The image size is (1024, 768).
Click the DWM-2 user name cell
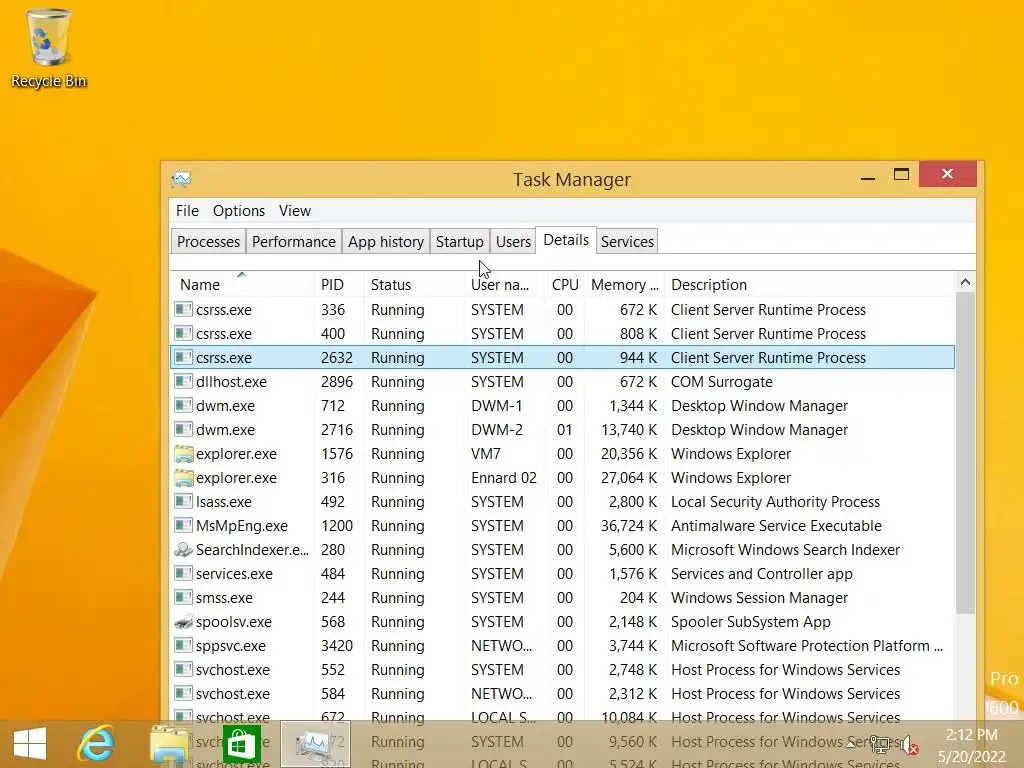[x=497, y=430]
